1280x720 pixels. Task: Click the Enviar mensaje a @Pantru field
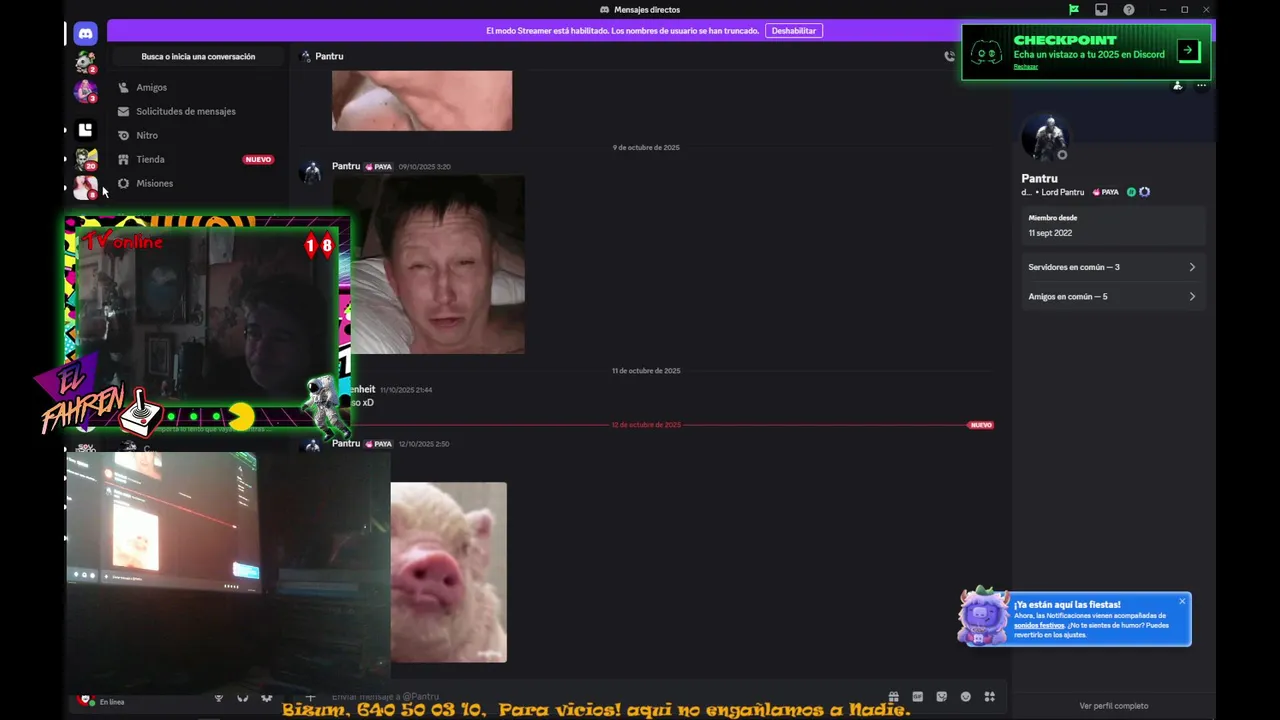(600, 697)
